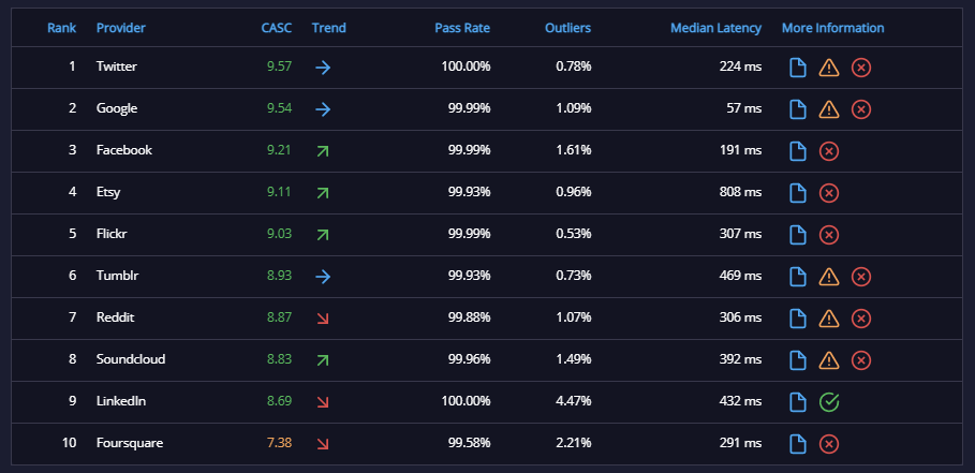This screenshot has width=977, height=474.
Task: Click the red X circle in Tumblr row
Action: point(861,276)
